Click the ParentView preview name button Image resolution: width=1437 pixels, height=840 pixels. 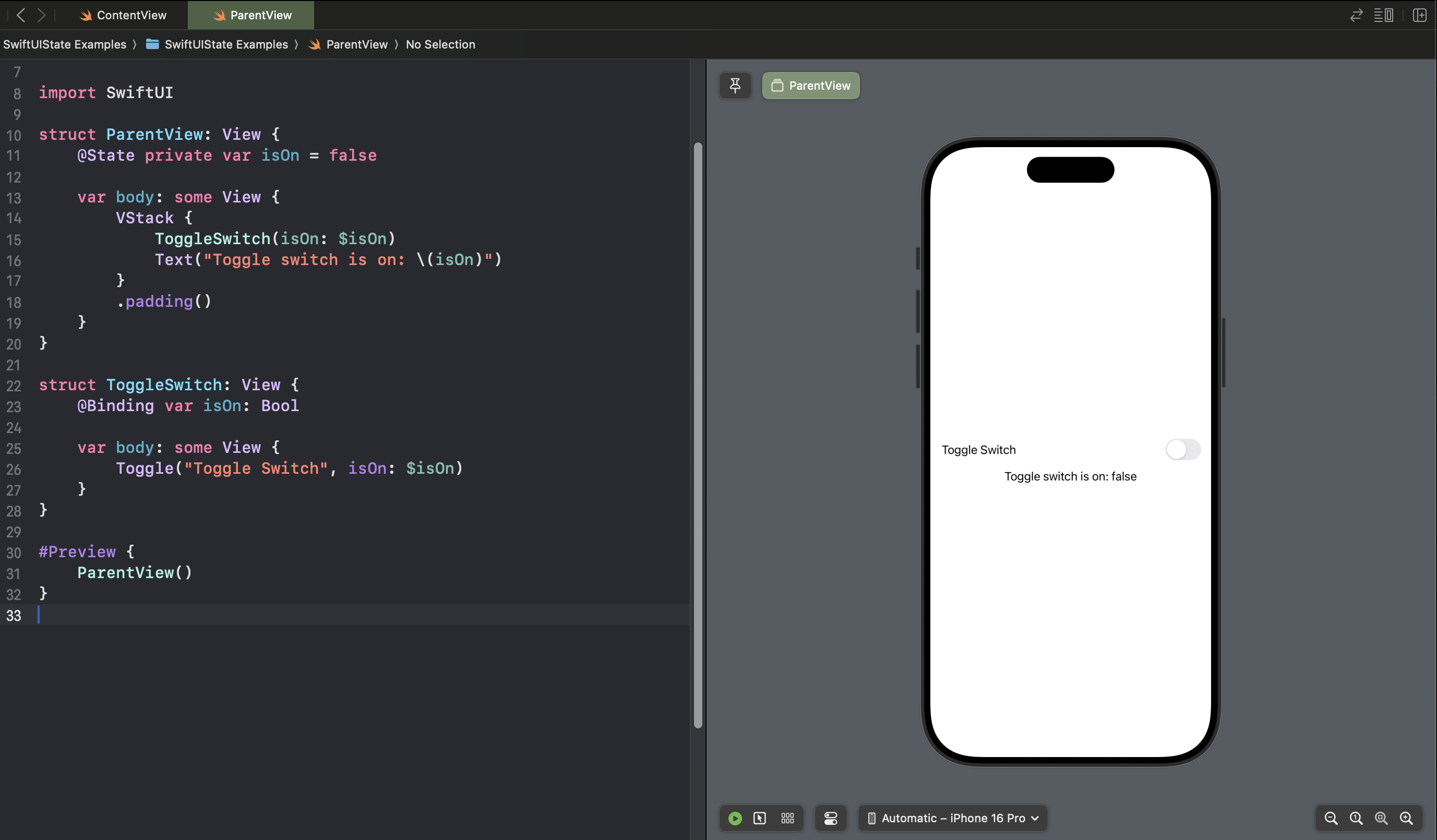tap(810, 85)
